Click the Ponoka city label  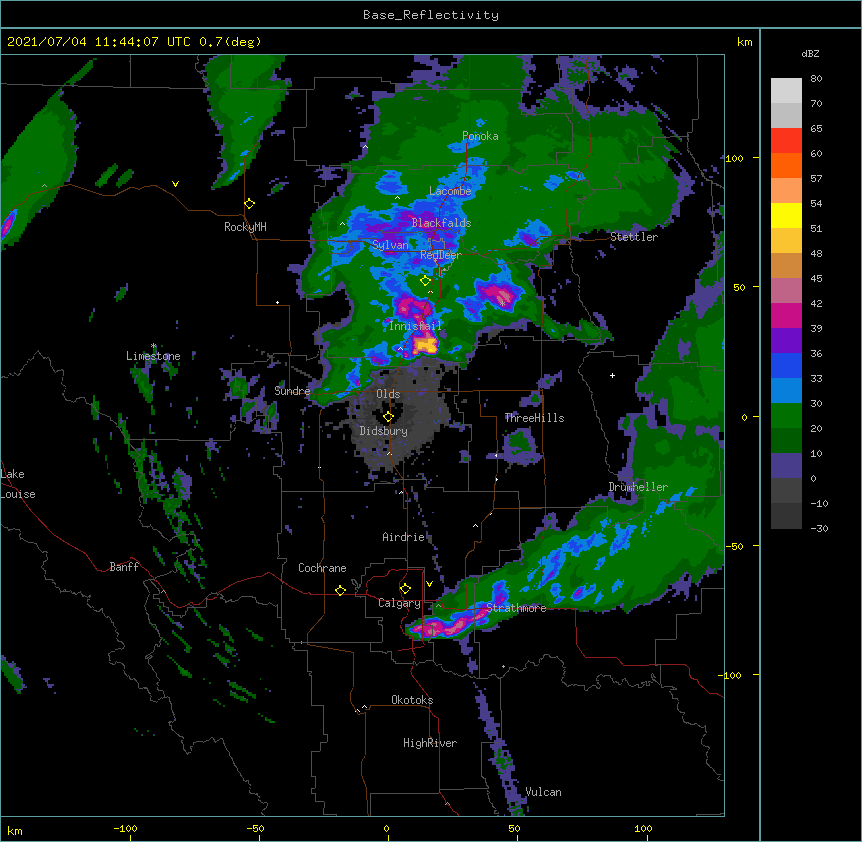(x=480, y=136)
